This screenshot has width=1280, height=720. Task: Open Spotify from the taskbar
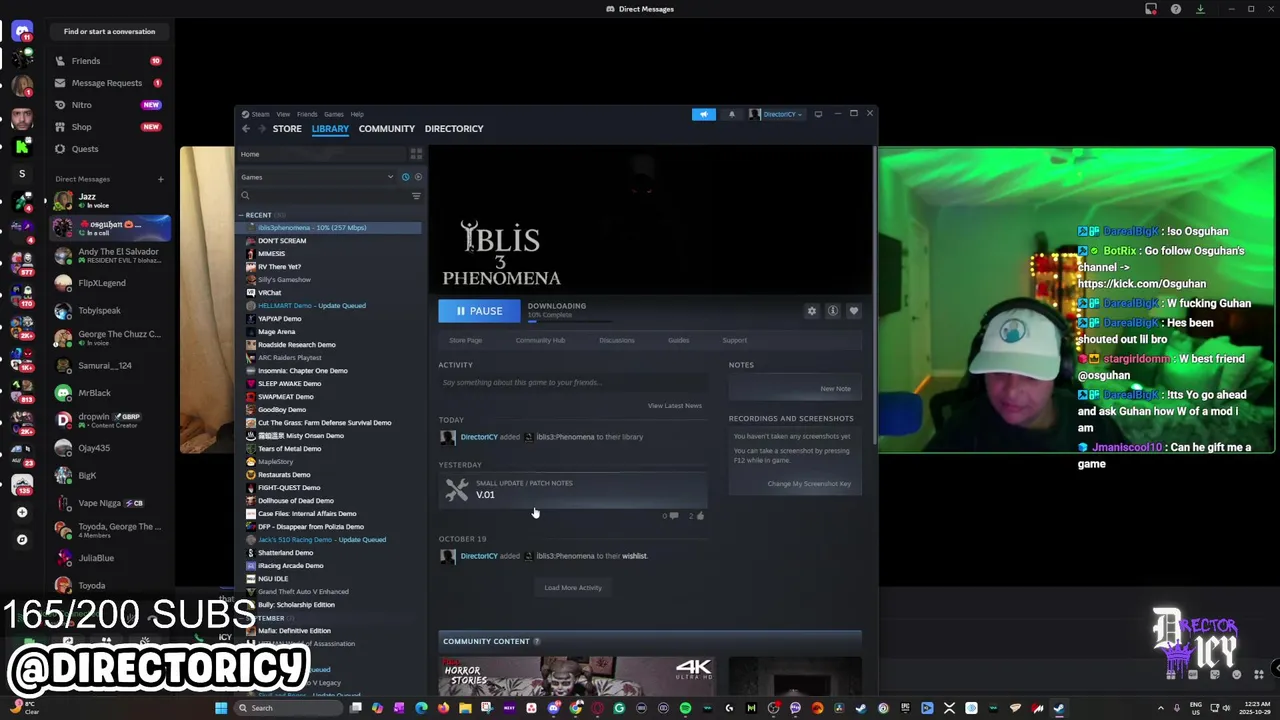pos(685,708)
